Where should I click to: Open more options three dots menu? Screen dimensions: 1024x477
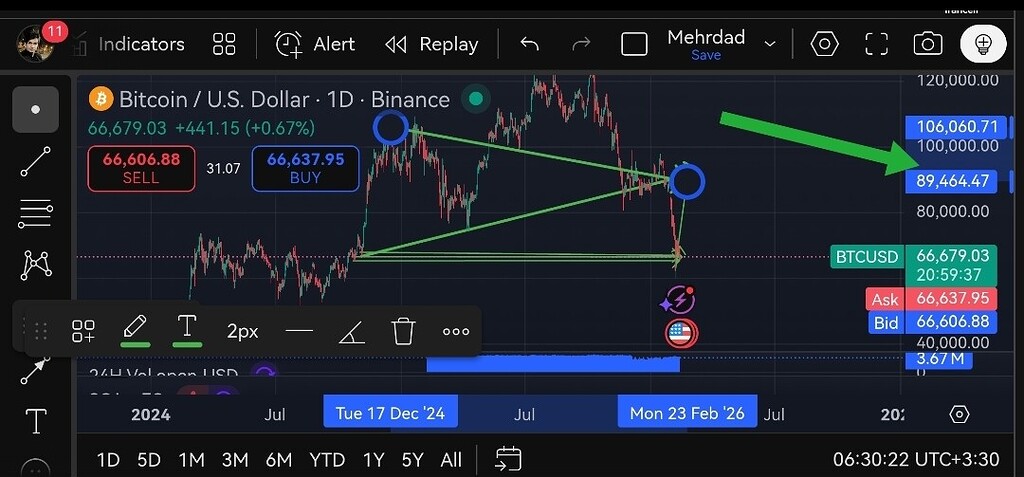[456, 331]
